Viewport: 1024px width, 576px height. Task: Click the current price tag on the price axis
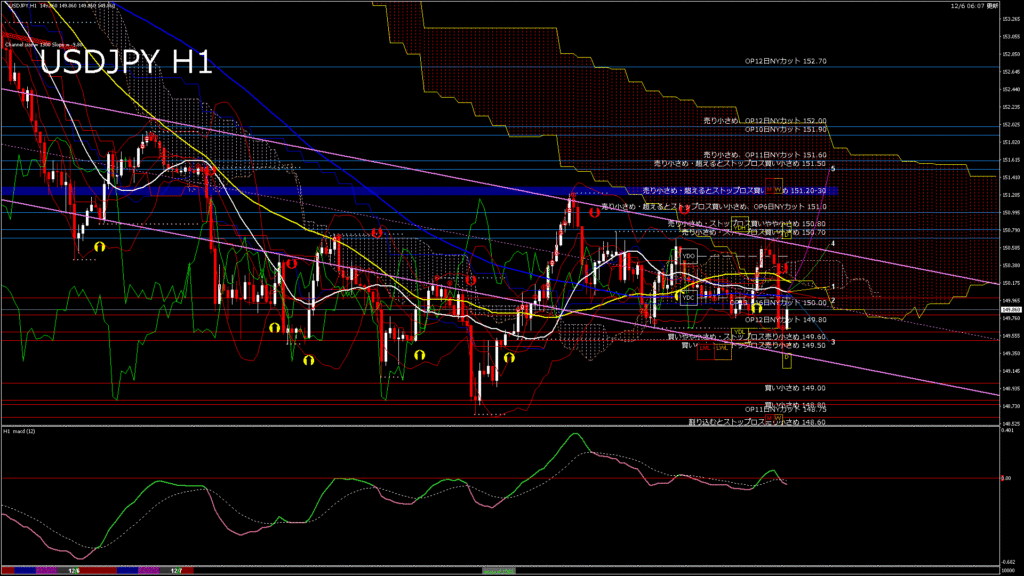coord(1011,310)
